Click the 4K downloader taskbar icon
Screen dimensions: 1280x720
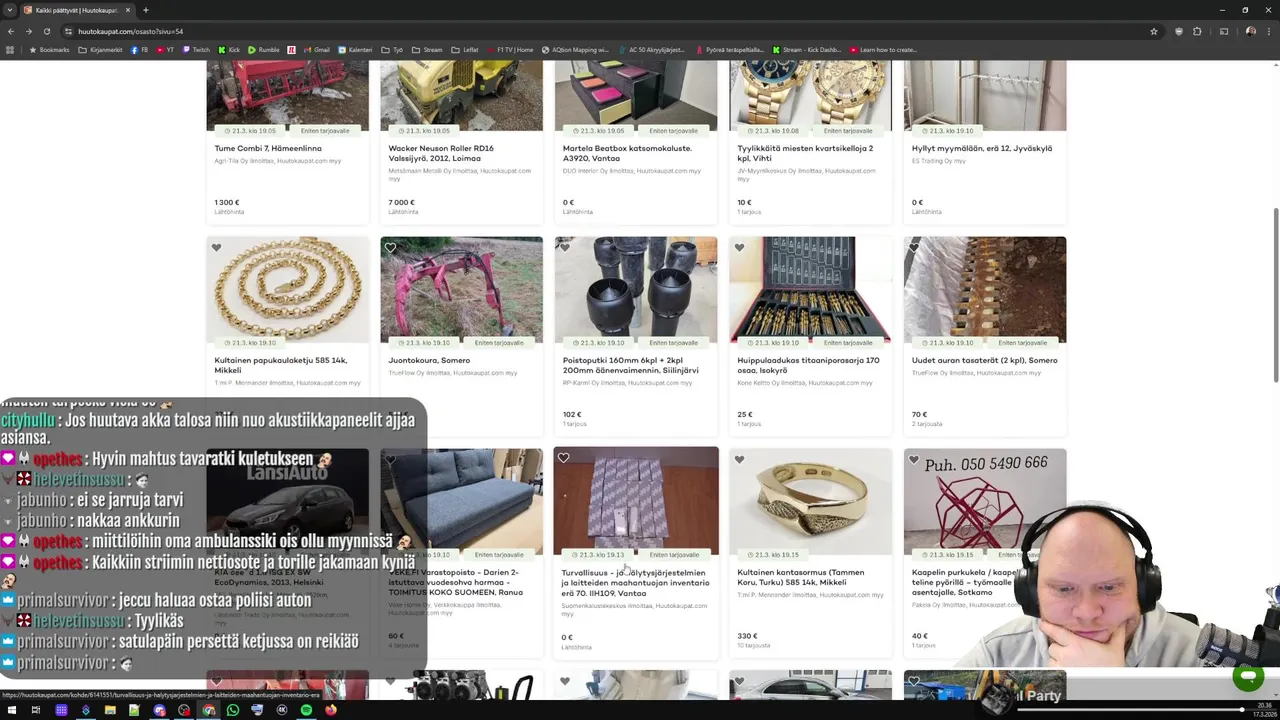(x=282, y=710)
